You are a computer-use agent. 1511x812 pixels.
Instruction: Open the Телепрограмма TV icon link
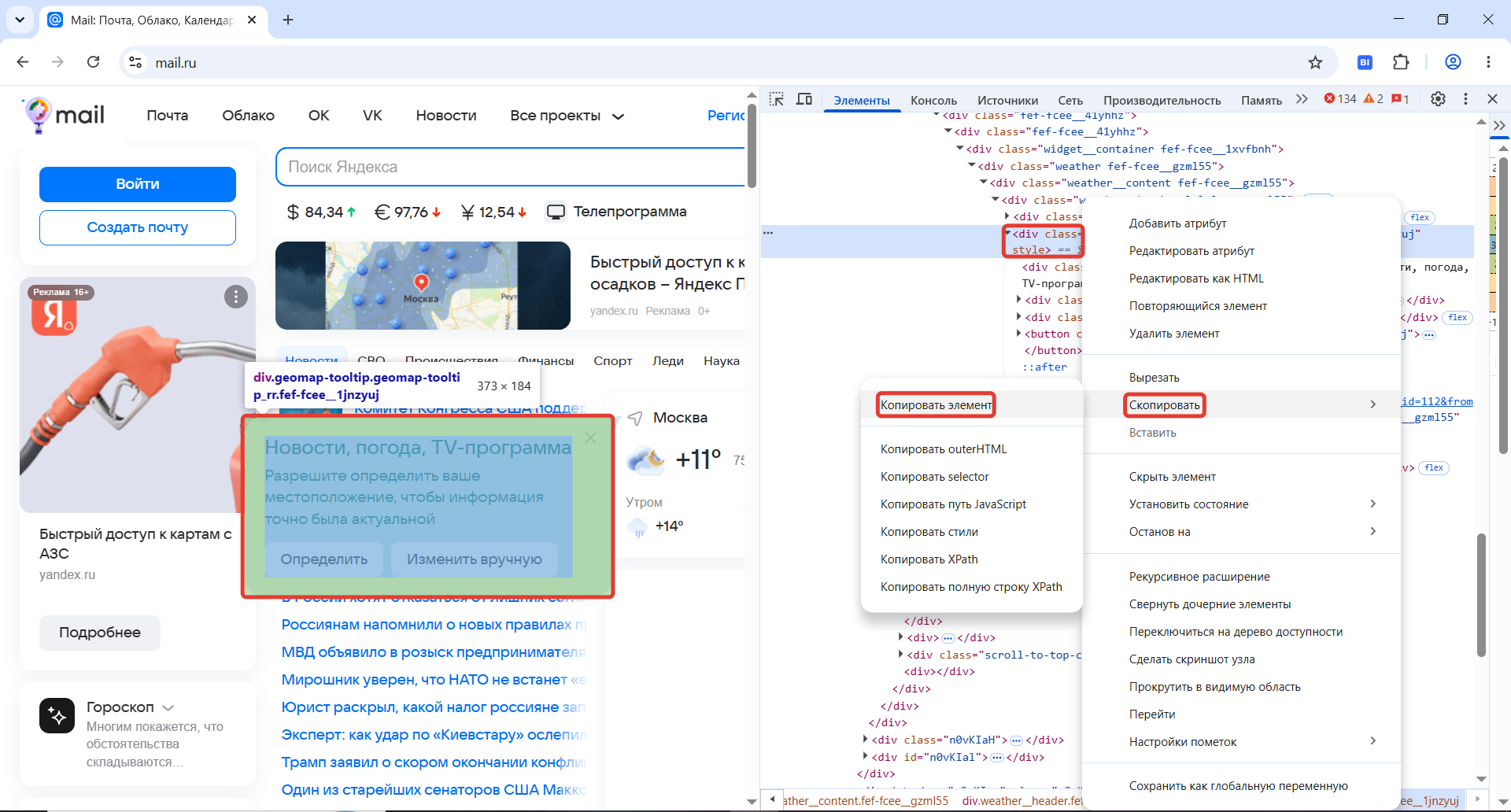tap(556, 212)
